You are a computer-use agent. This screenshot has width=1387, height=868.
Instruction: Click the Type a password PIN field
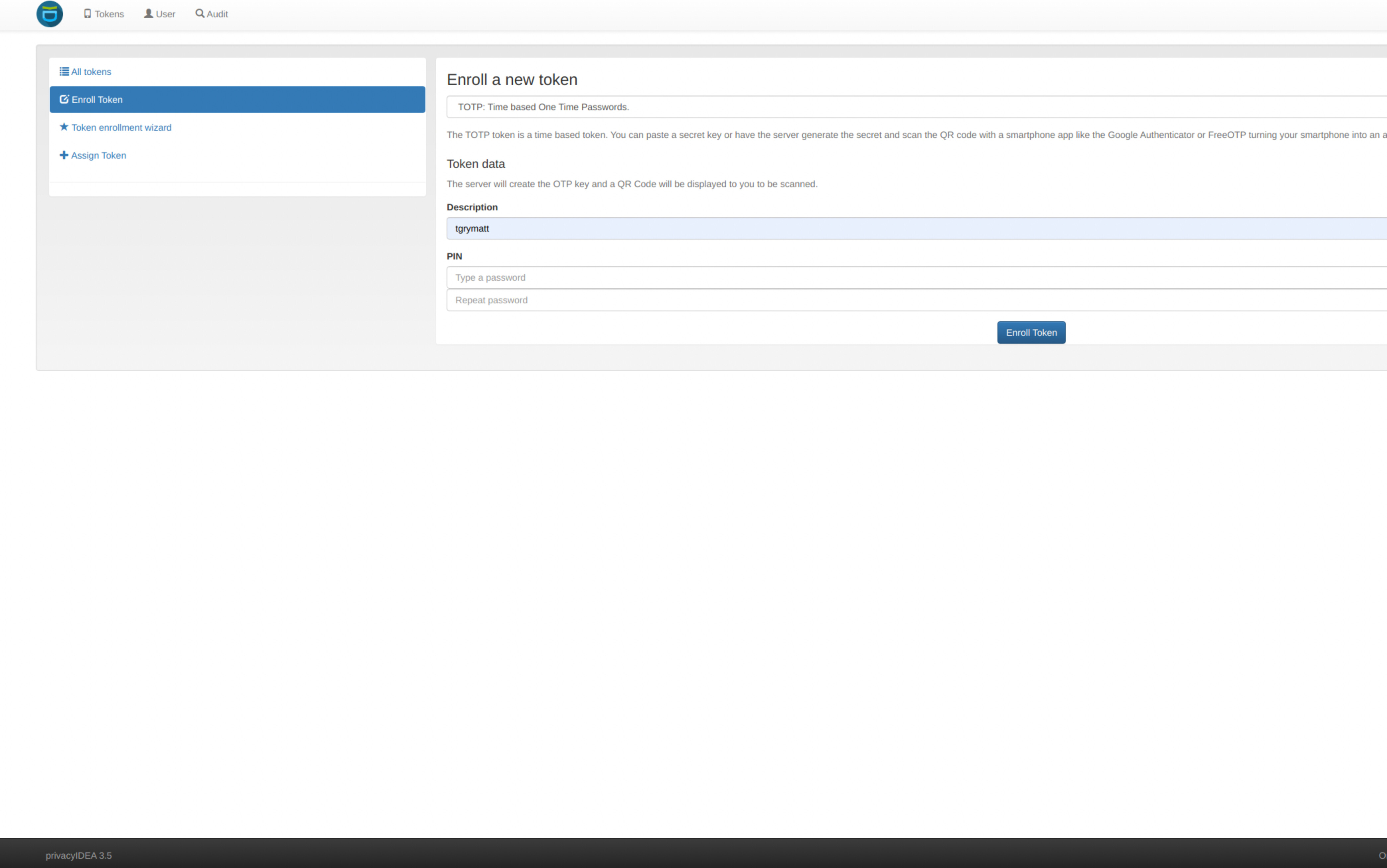click(917, 277)
